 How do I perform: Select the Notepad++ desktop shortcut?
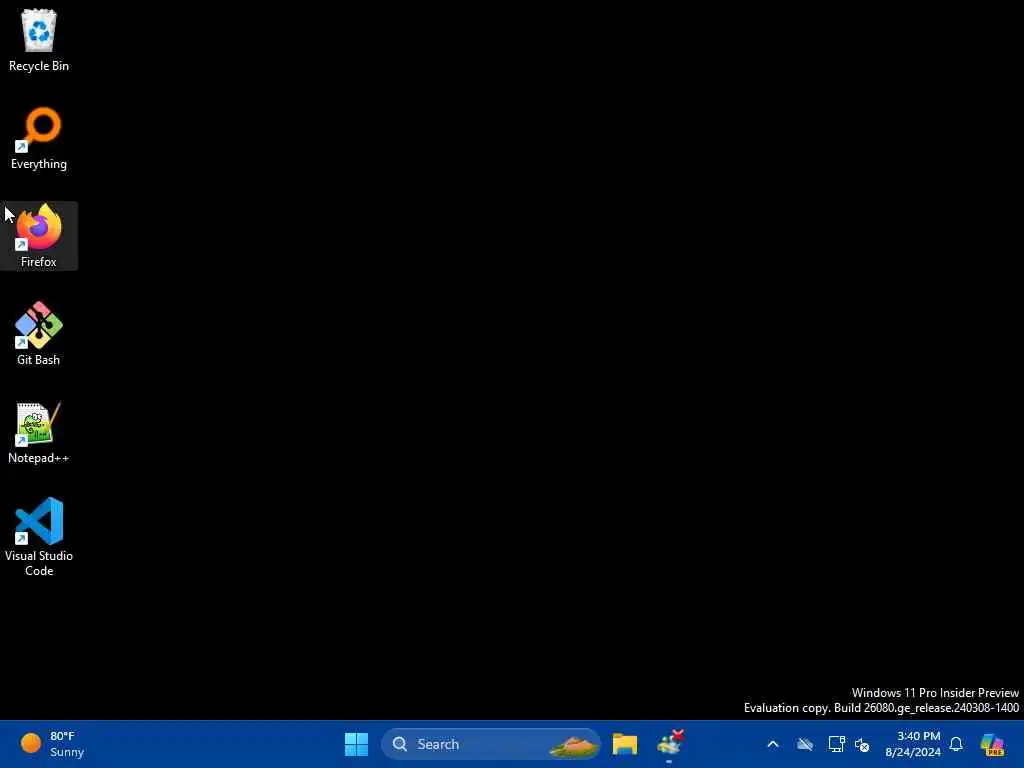pos(39,432)
